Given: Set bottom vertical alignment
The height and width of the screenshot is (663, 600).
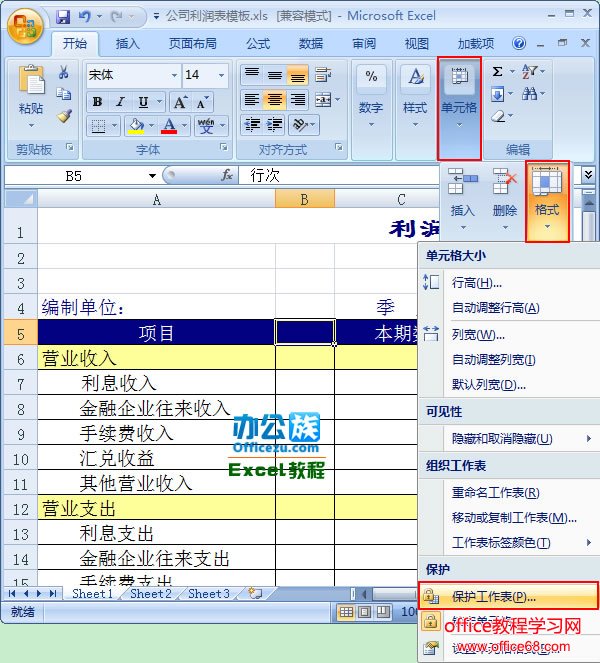Looking at the screenshot, I should tap(298, 75).
